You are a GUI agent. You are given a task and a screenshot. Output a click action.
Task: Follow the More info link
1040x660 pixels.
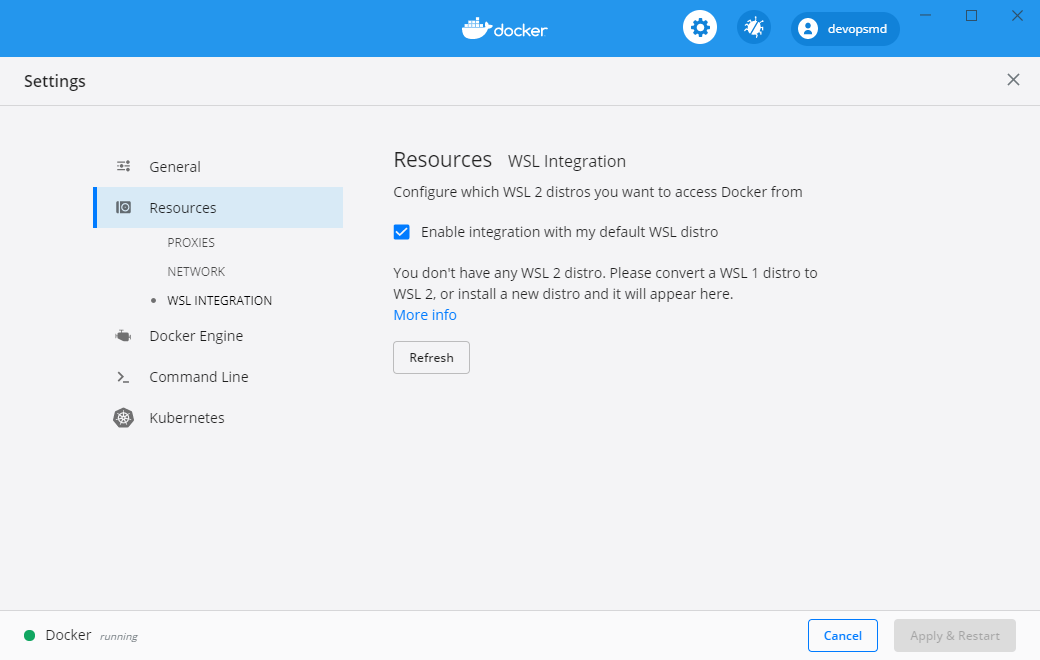[x=425, y=315]
